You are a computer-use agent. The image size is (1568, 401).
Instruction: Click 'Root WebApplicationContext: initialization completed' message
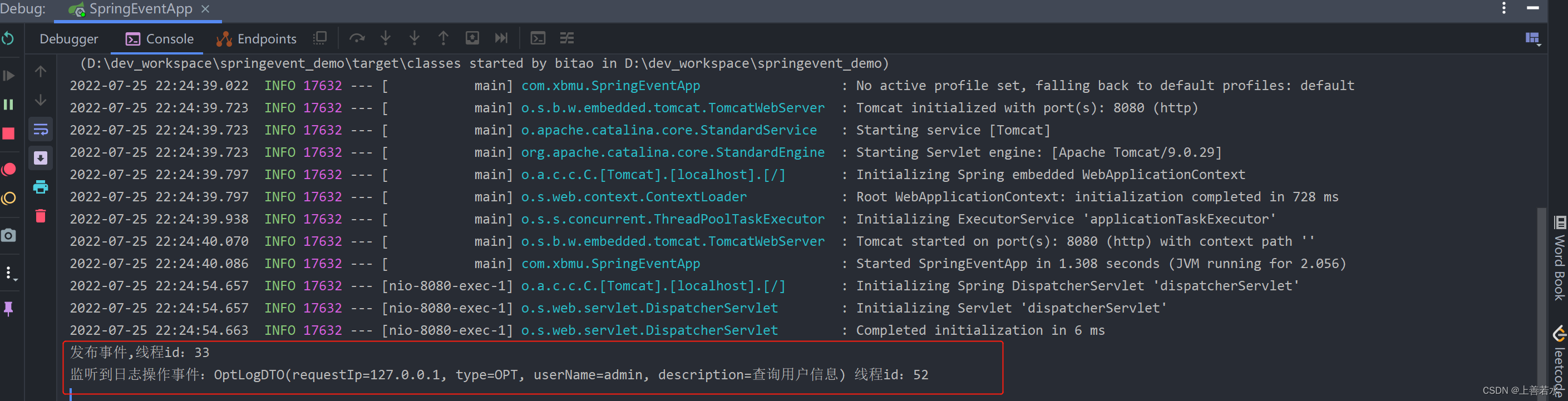click(1097, 197)
